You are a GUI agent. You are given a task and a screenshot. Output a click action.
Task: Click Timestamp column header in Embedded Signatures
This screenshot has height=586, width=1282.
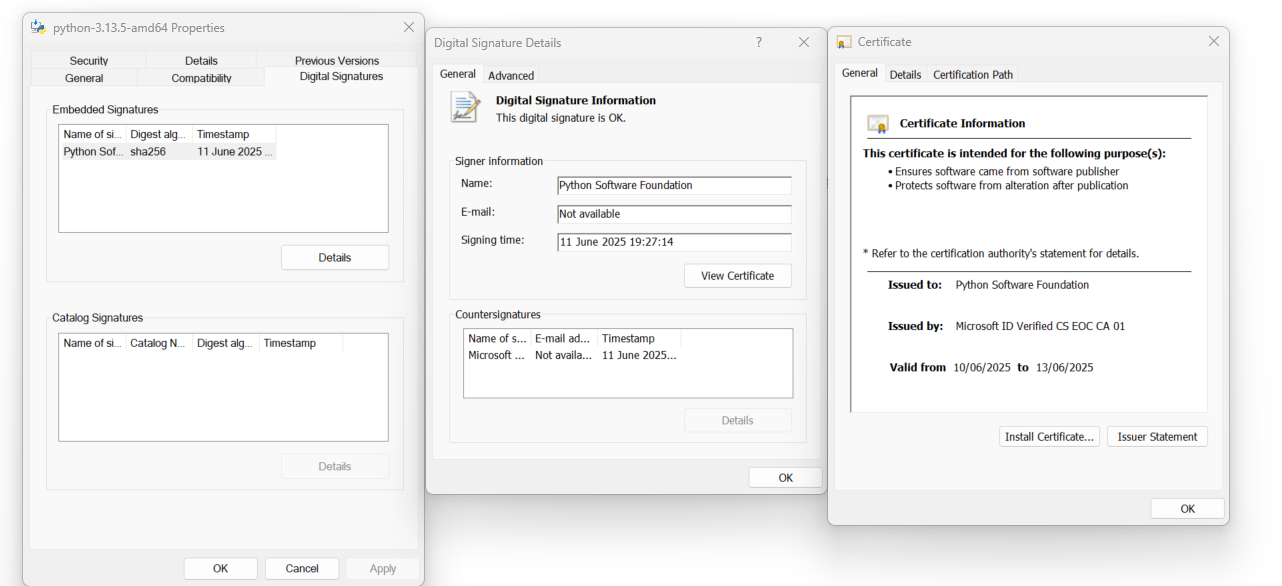(234, 134)
